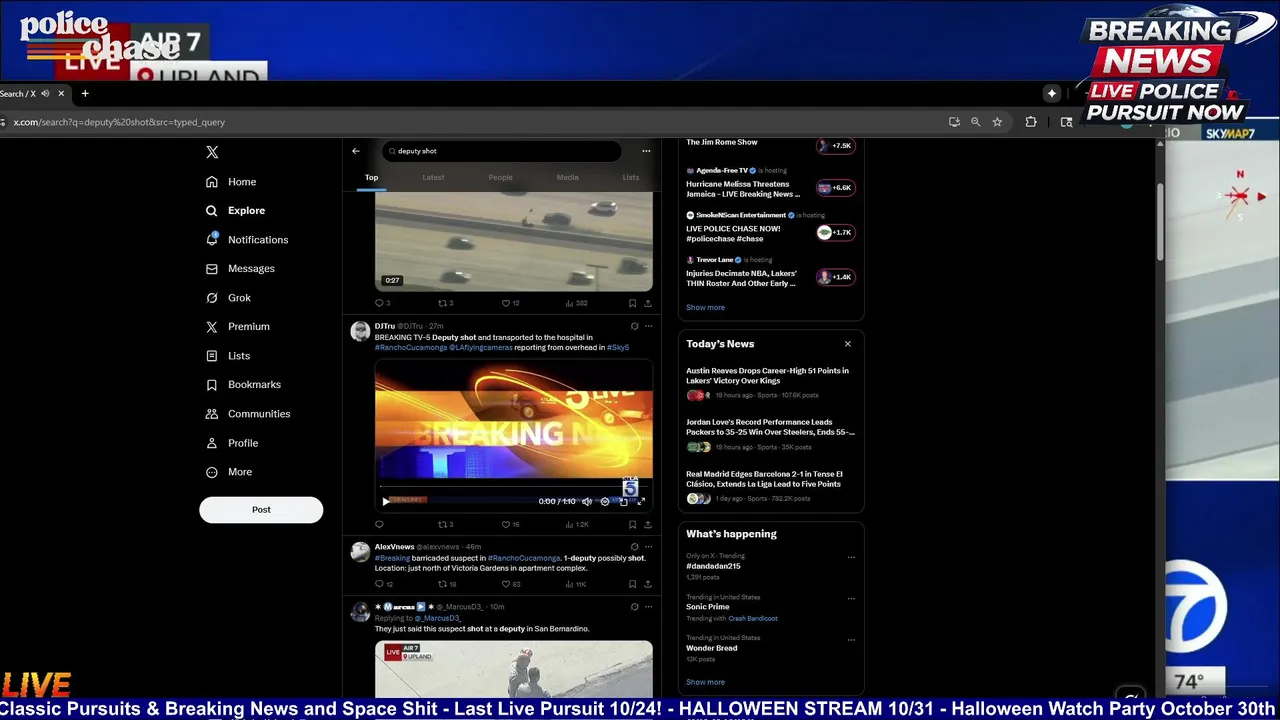Open analytics showing 382 views

click(x=576, y=303)
